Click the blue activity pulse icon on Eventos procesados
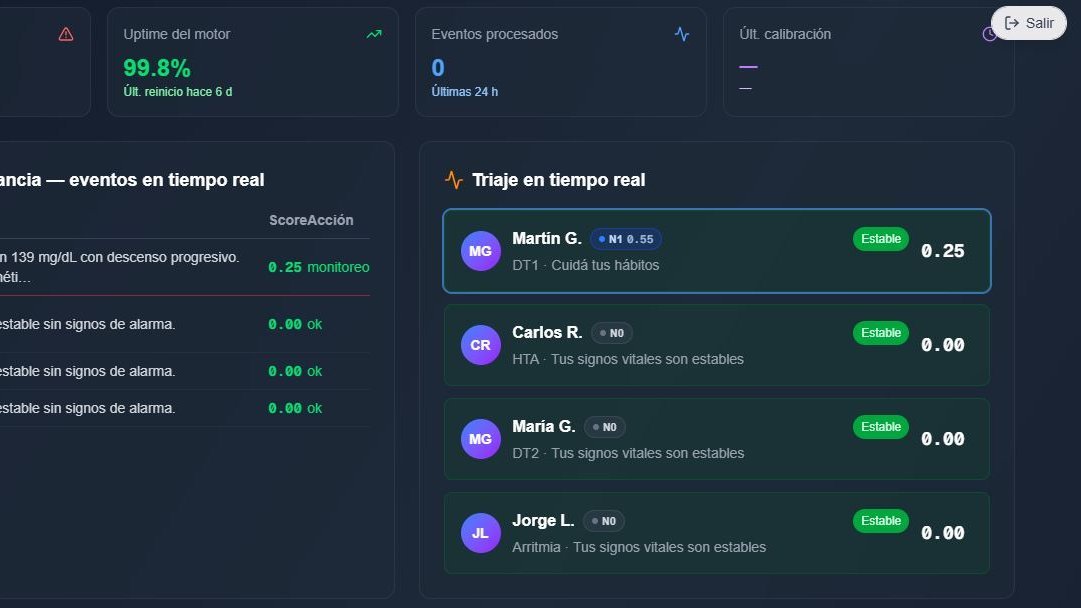 [x=682, y=34]
